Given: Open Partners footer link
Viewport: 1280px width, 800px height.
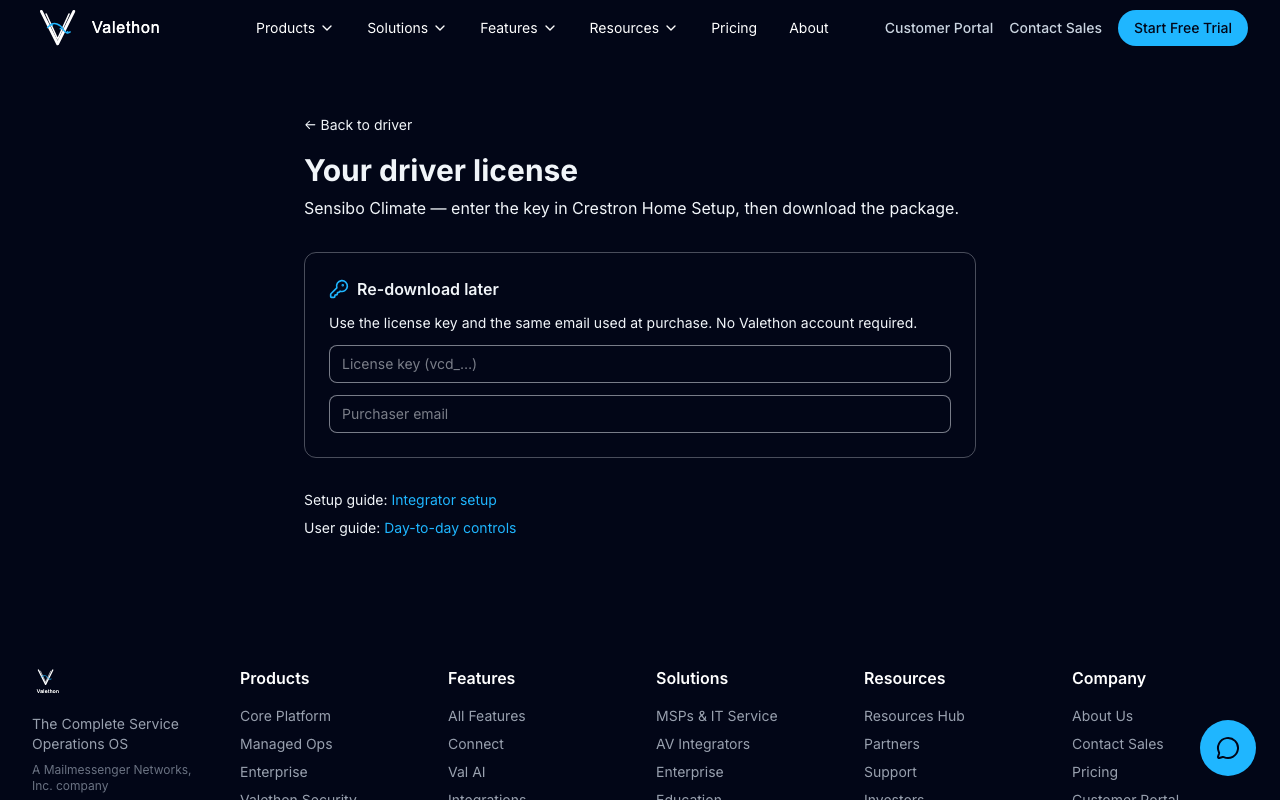Looking at the screenshot, I should point(892,744).
